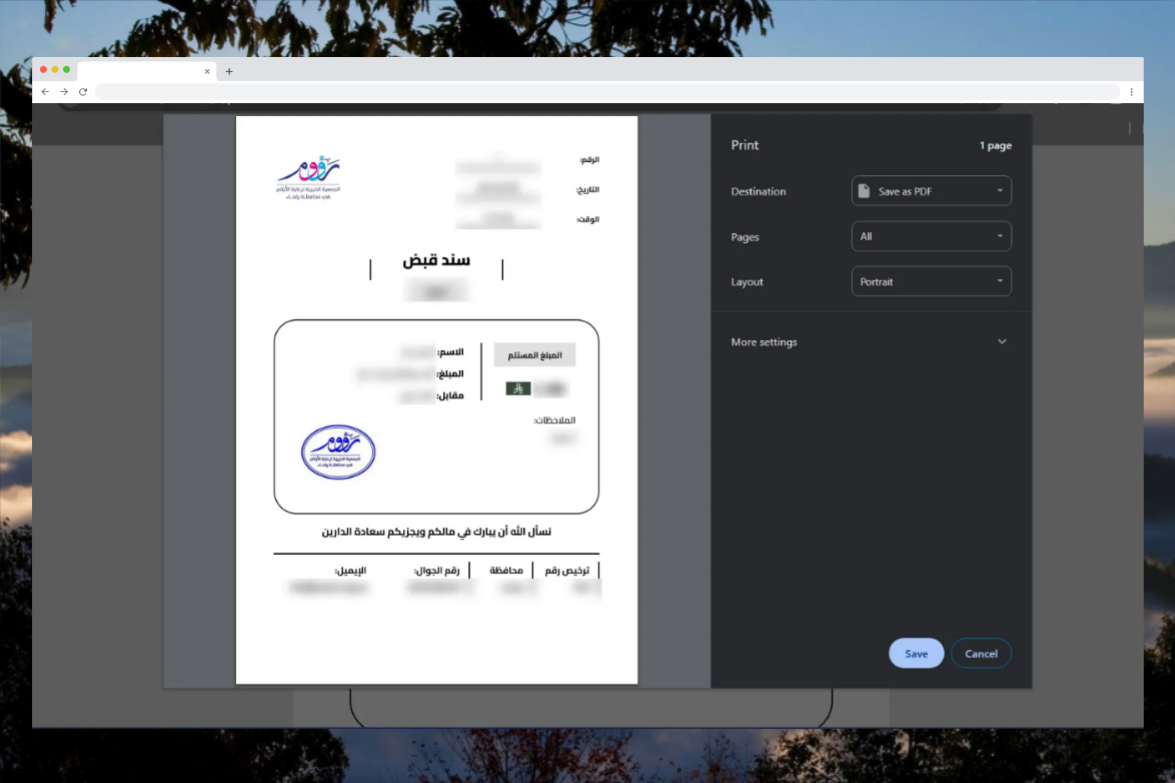This screenshot has height=783, width=1175.
Task: Click the '1 page' count text
Action: pos(995,145)
